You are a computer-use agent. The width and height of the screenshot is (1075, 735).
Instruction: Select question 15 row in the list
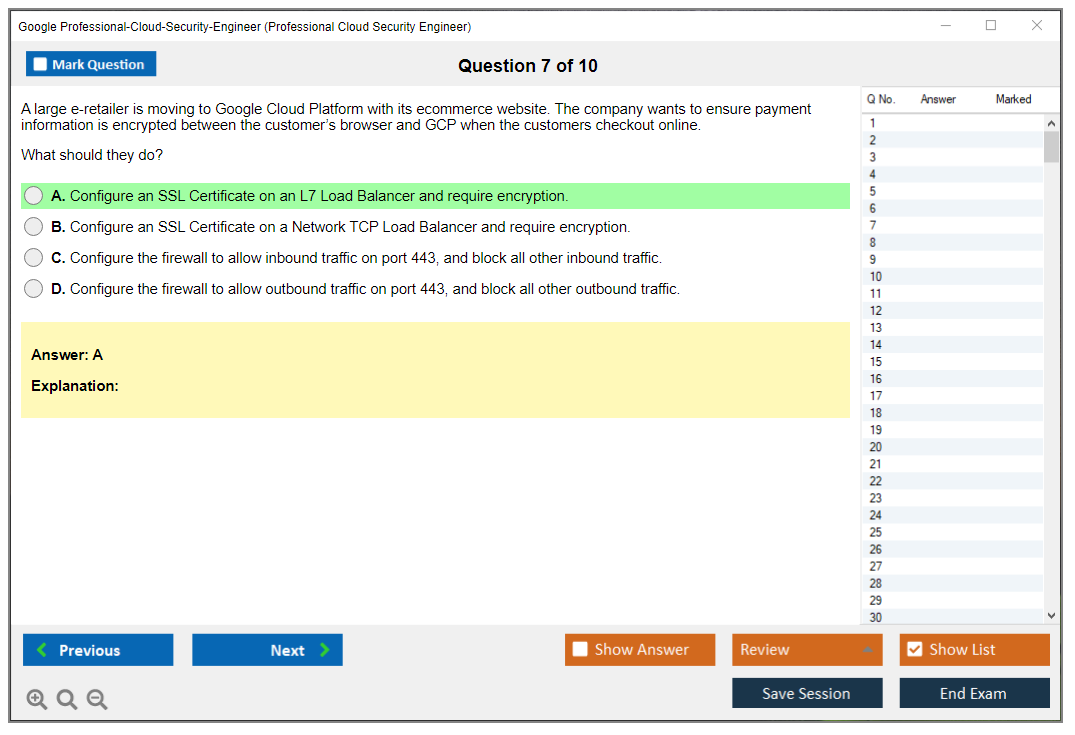950,362
